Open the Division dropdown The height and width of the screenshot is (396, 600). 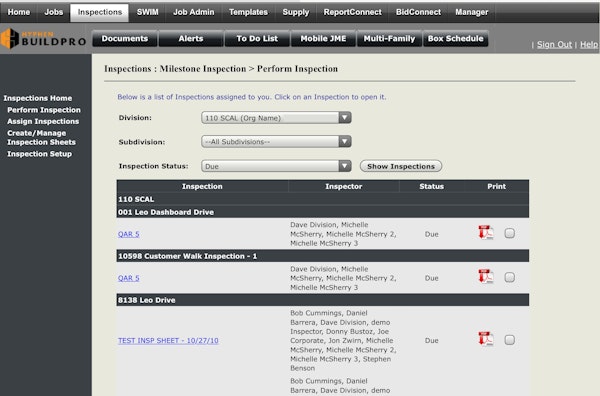(276, 118)
